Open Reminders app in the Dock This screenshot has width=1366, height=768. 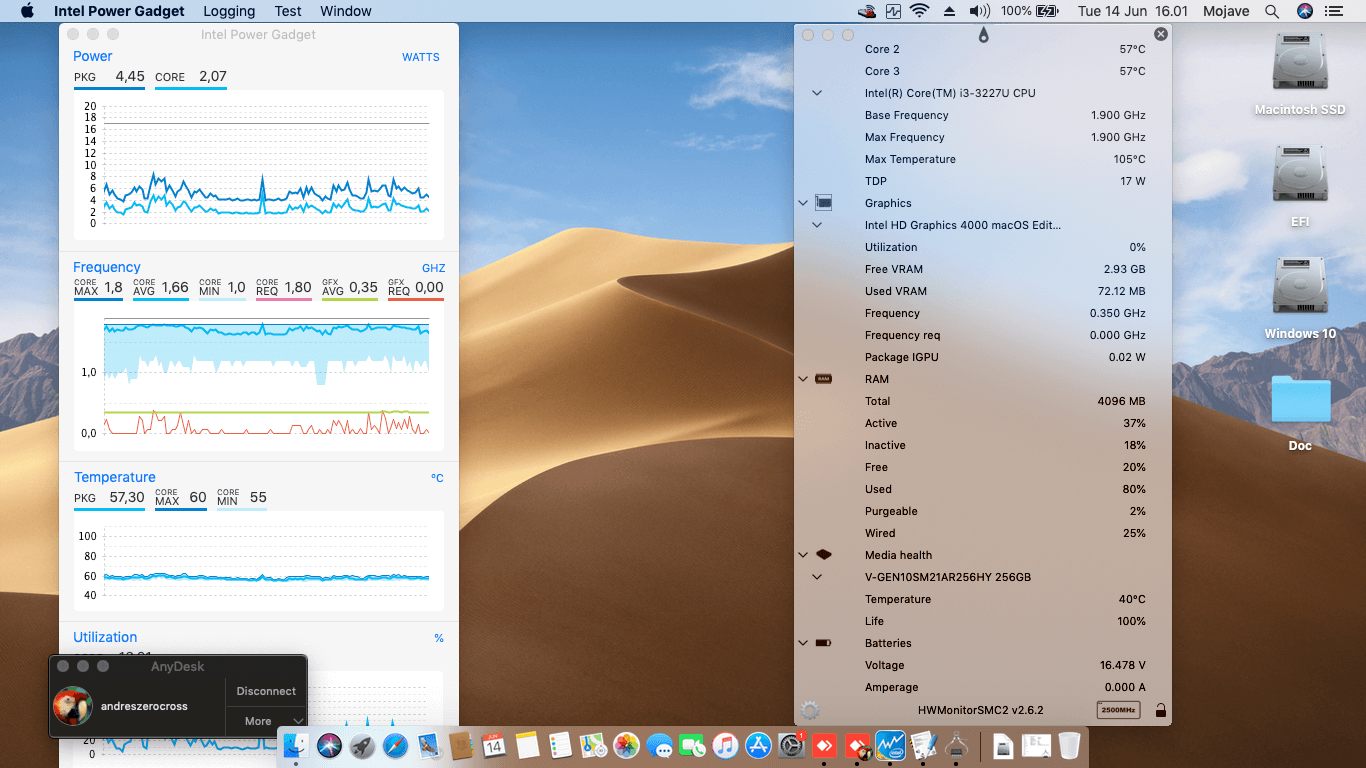pyautogui.click(x=560, y=745)
